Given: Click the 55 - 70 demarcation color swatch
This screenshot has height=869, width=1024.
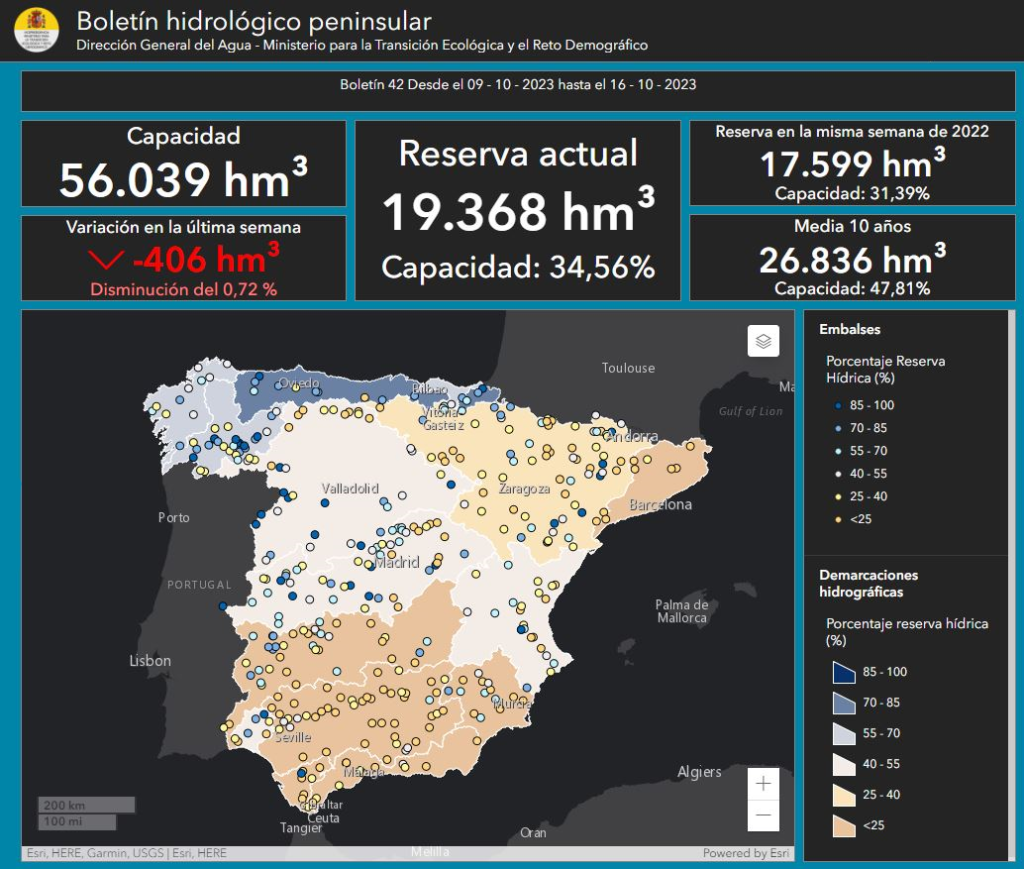Looking at the screenshot, I should coord(844,733).
